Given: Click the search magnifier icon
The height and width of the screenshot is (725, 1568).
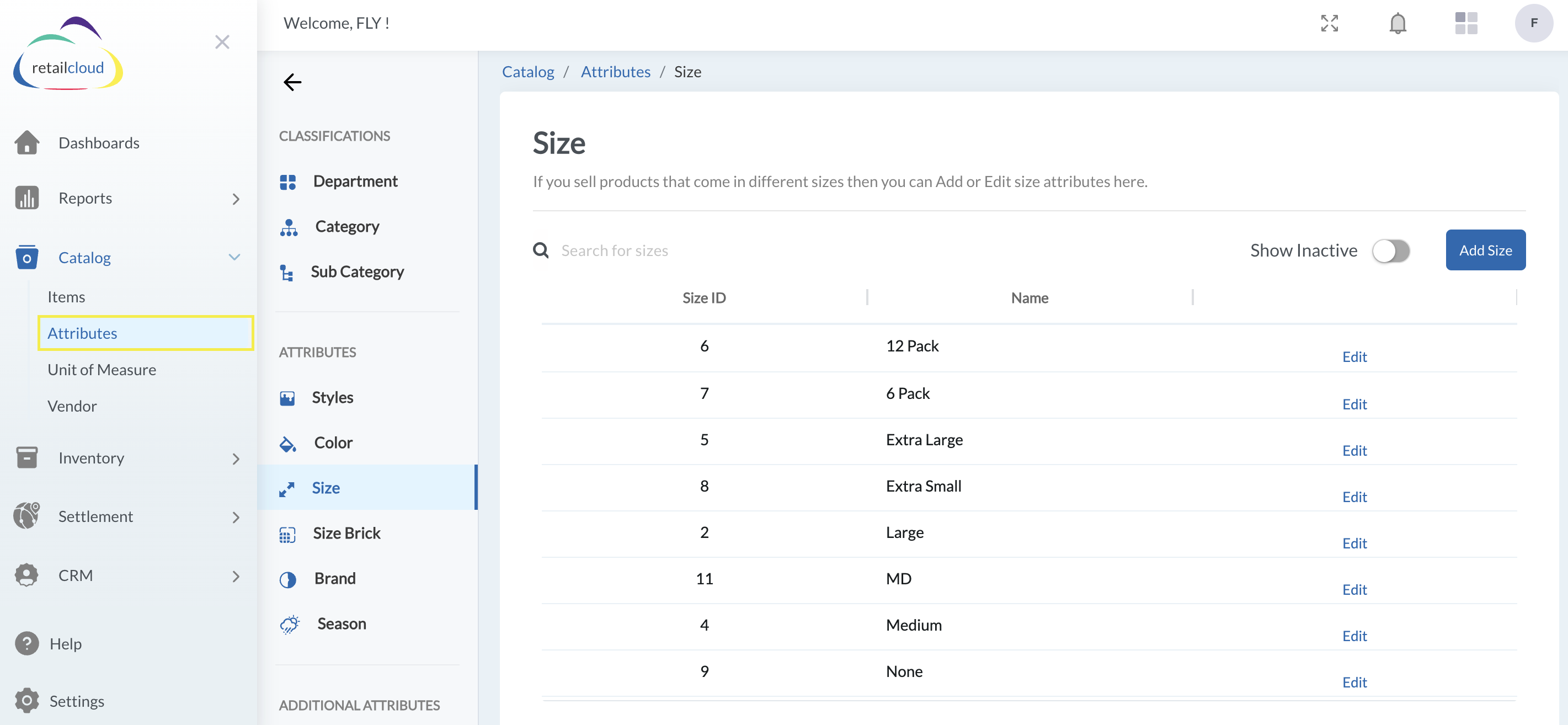Looking at the screenshot, I should 541,250.
